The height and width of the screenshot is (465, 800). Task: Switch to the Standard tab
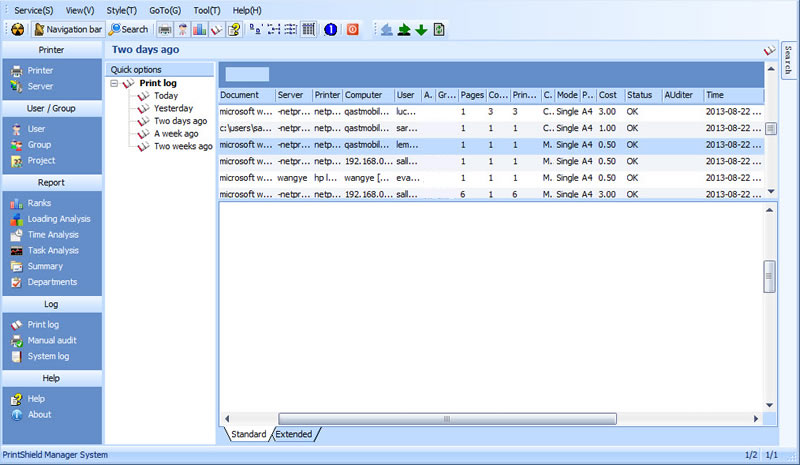click(248, 434)
